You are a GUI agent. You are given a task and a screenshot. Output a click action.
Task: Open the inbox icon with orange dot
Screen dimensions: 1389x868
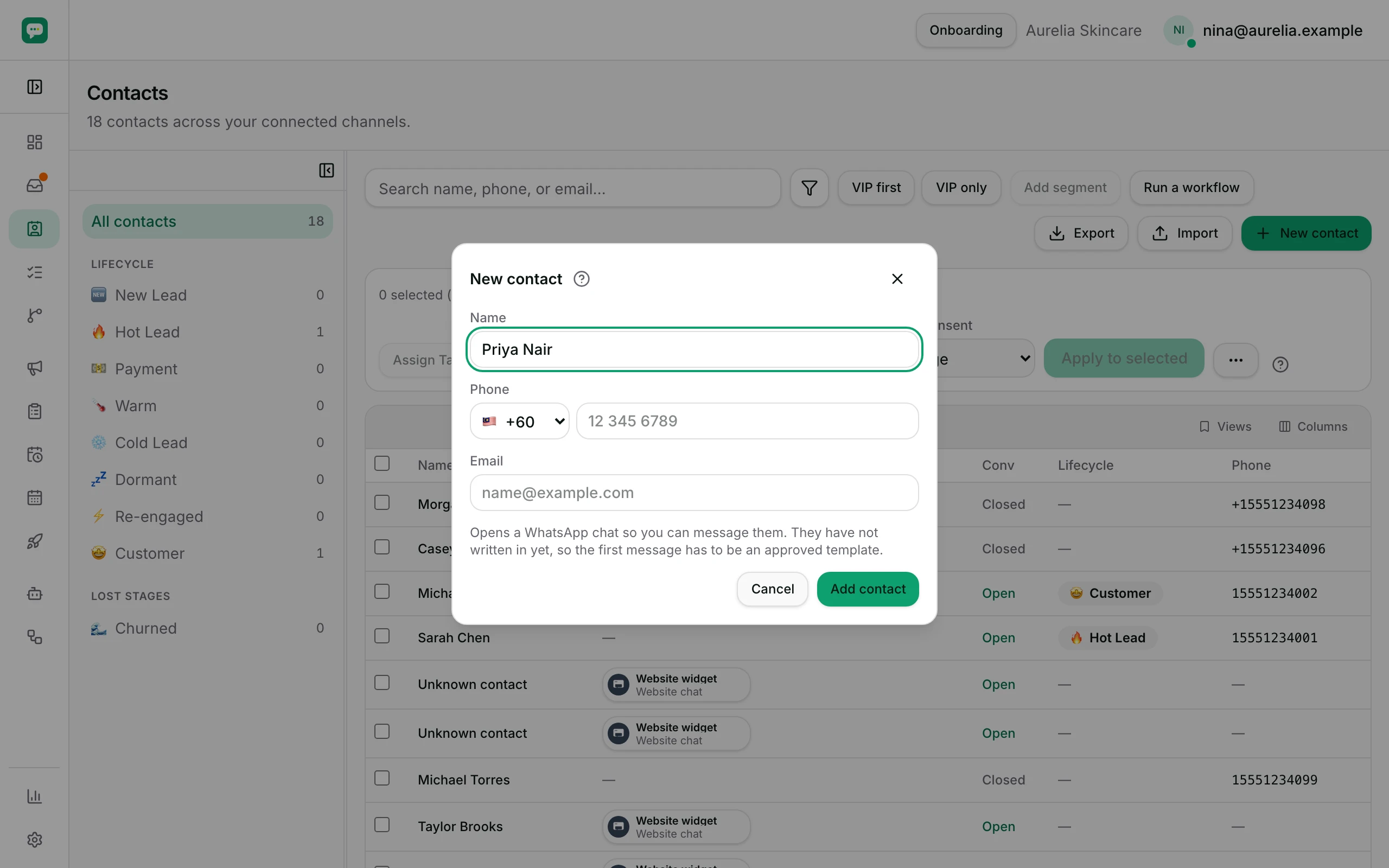pyautogui.click(x=34, y=185)
